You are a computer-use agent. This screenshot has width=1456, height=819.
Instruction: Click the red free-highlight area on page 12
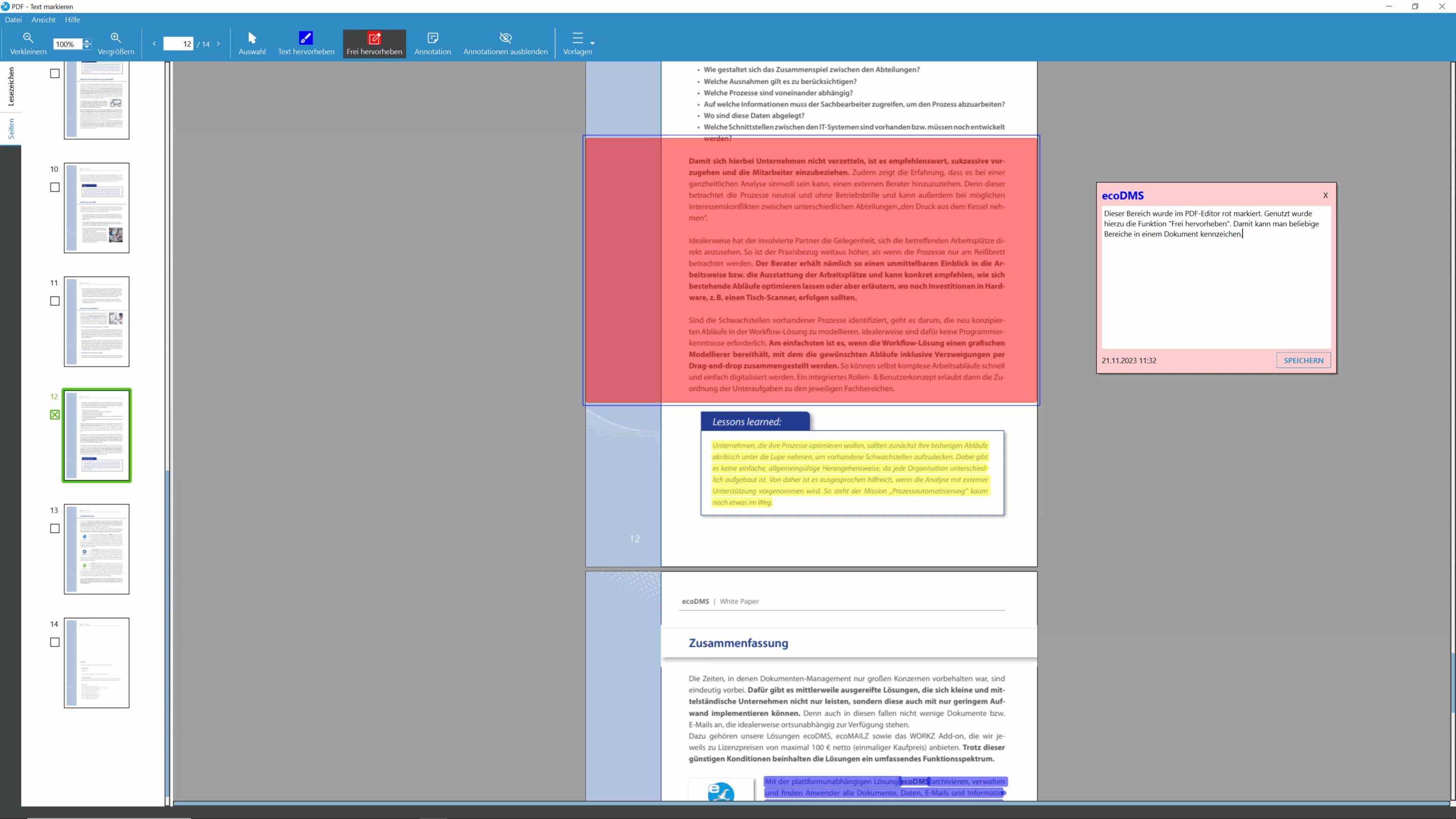(x=811, y=270)
